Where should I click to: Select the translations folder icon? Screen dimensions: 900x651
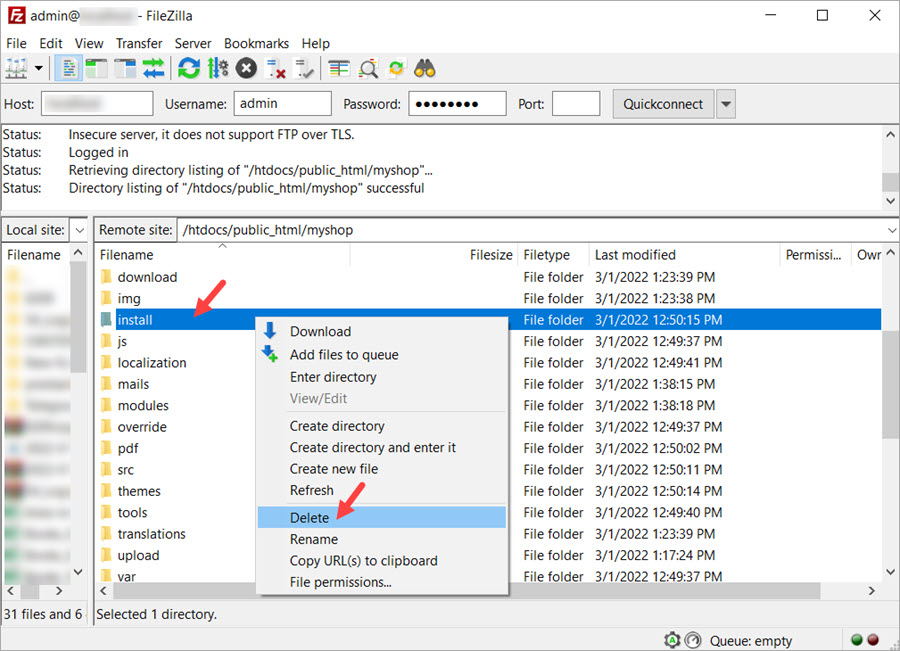pos(106,534)
